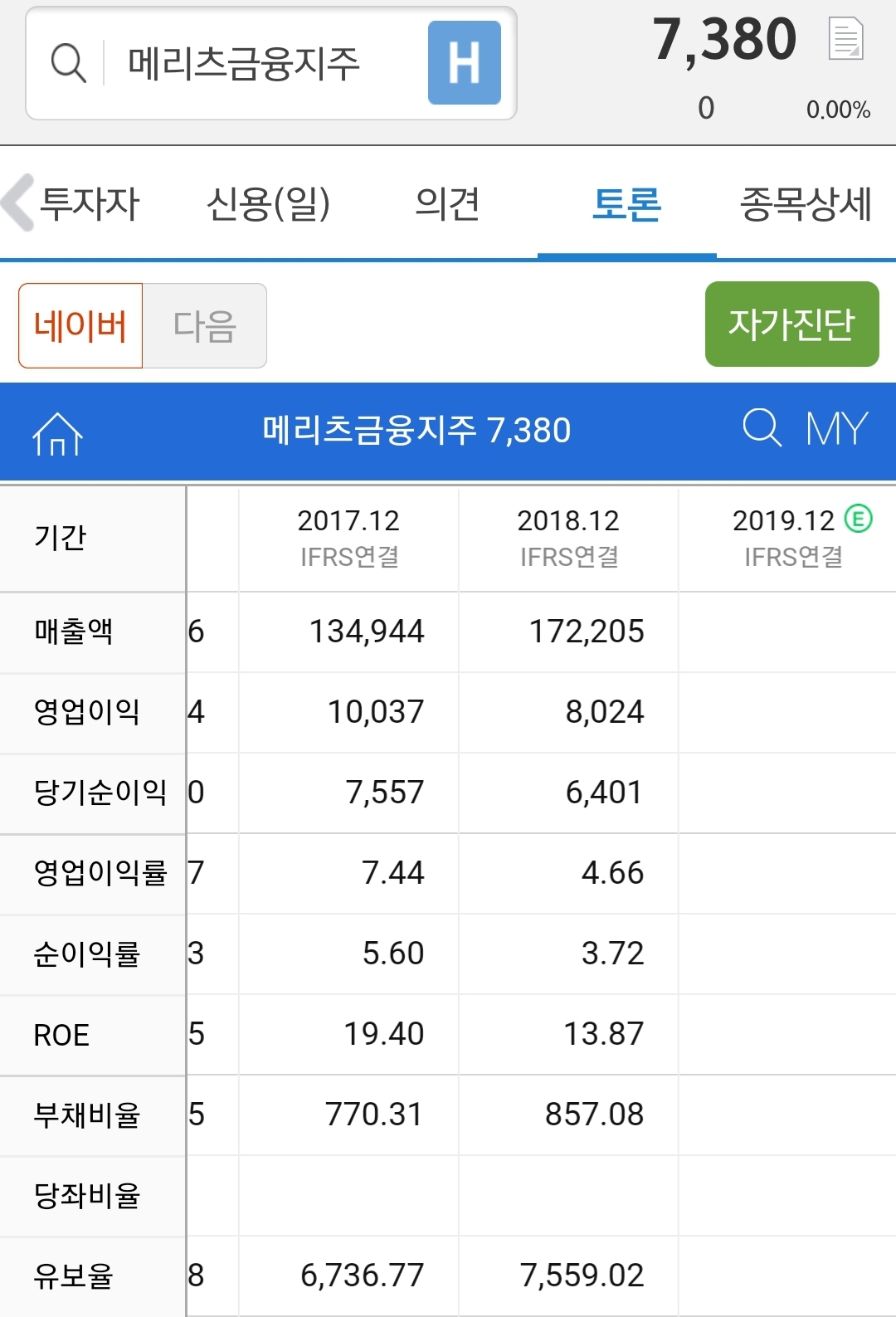Select the 네이버 source toggle
The image size is (896, 1317).
(x=80, y=325)
